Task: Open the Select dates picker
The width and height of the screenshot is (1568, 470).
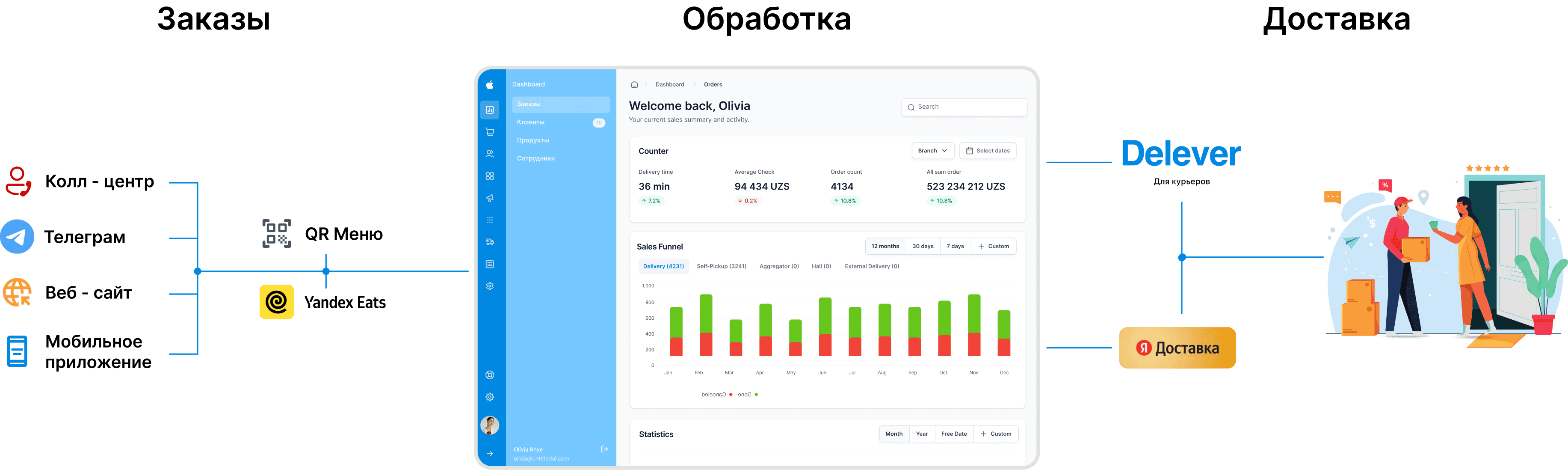Action: (987, 151)
